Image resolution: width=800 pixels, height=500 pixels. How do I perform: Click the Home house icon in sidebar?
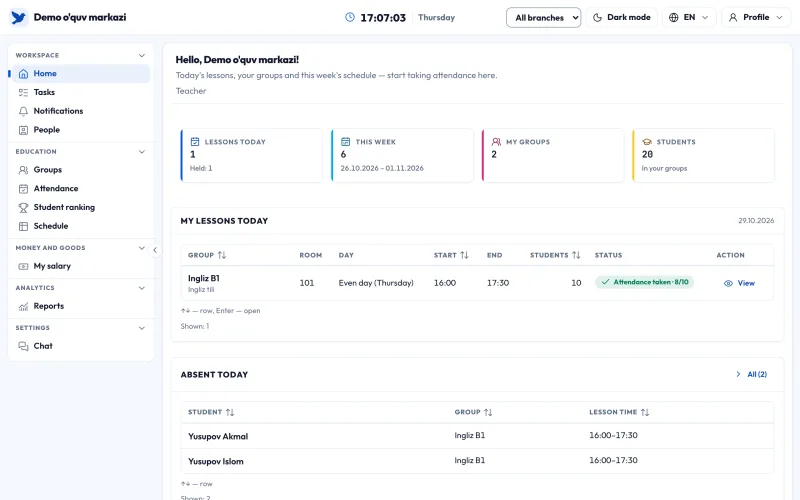tap(23, 73)
